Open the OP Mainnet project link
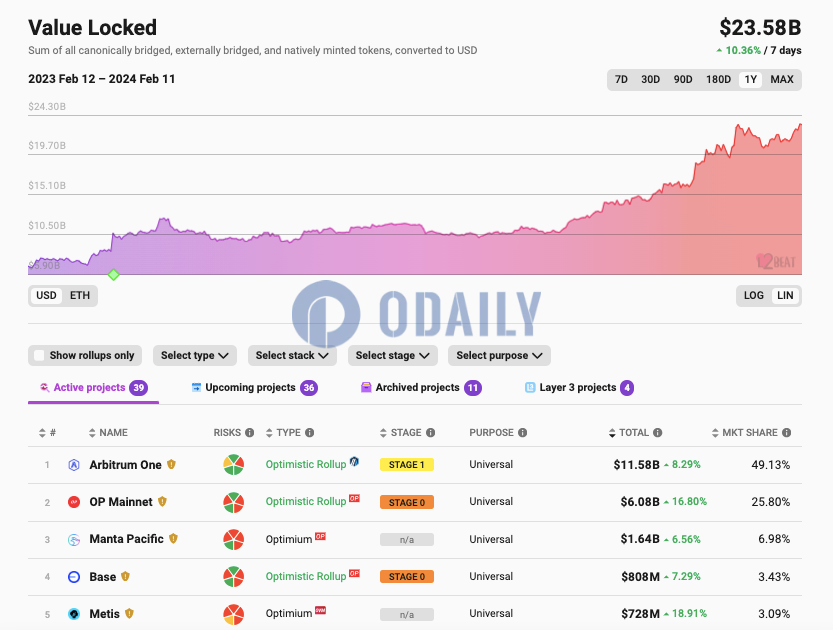 coord(121,502)
